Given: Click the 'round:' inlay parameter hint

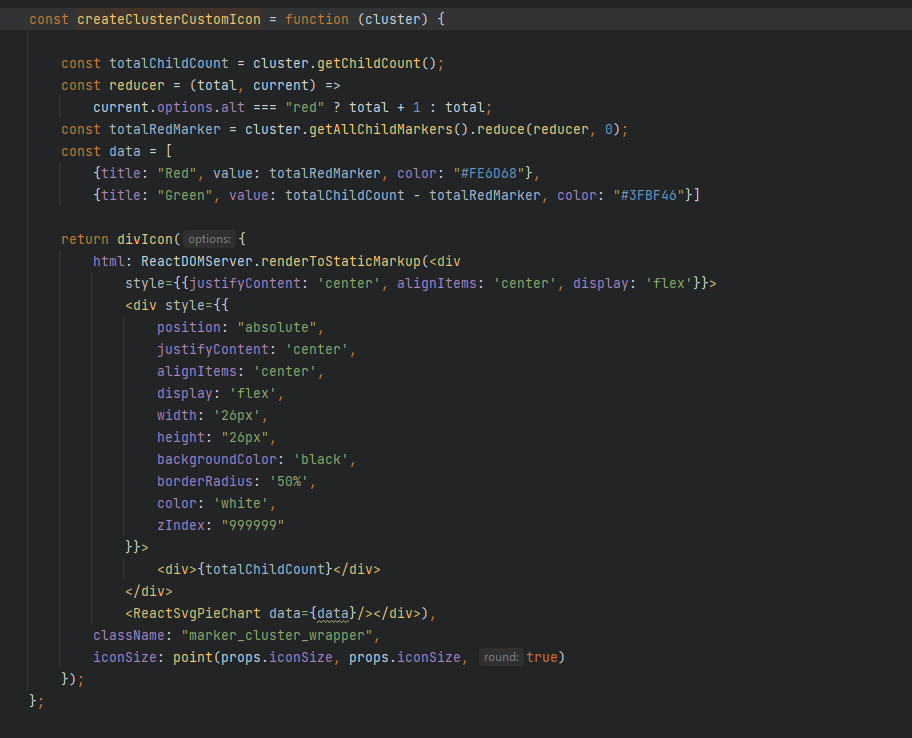Looking at the screenshot, I should tap(501, 657).
